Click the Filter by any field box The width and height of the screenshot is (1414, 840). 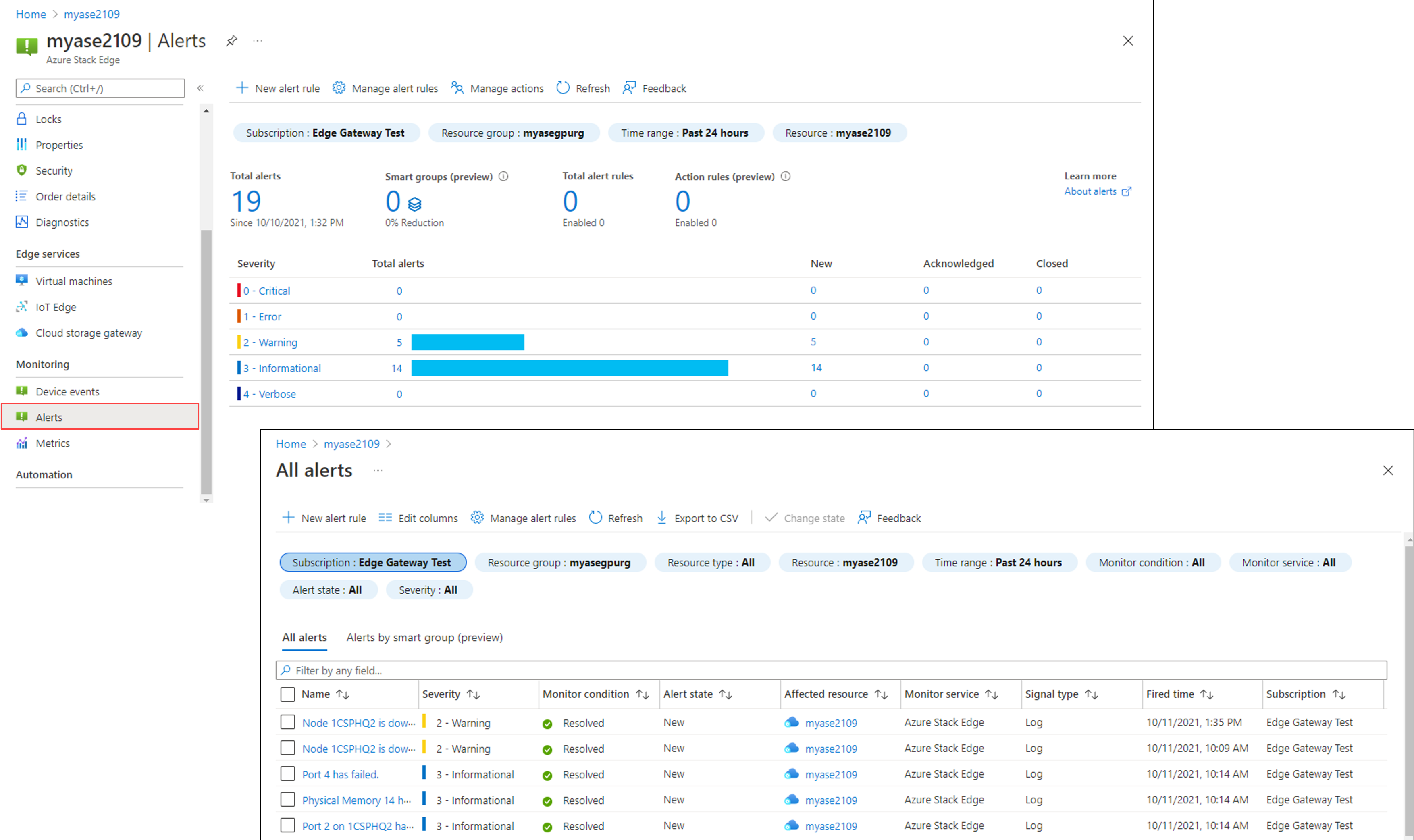(x=831, y=670)
